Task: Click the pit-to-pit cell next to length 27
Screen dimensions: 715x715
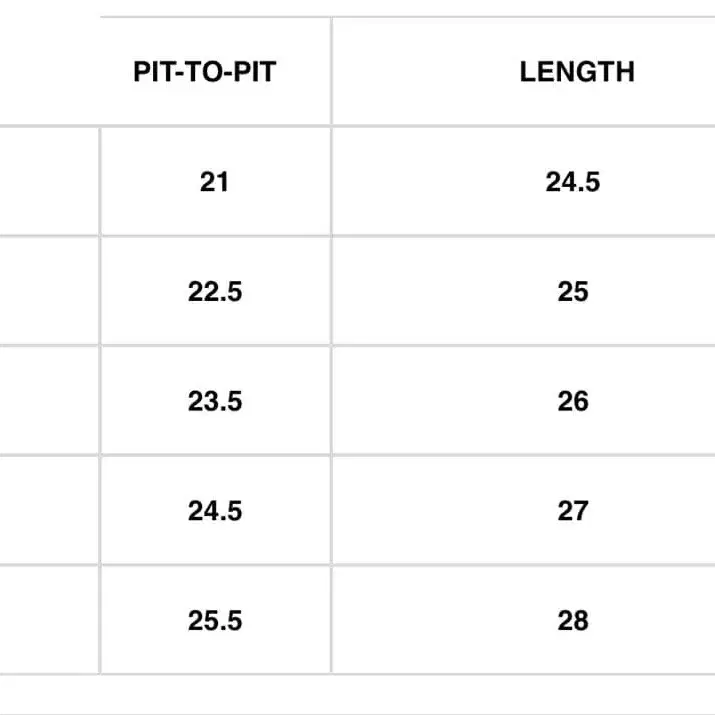Action: (x=216, y=510)
